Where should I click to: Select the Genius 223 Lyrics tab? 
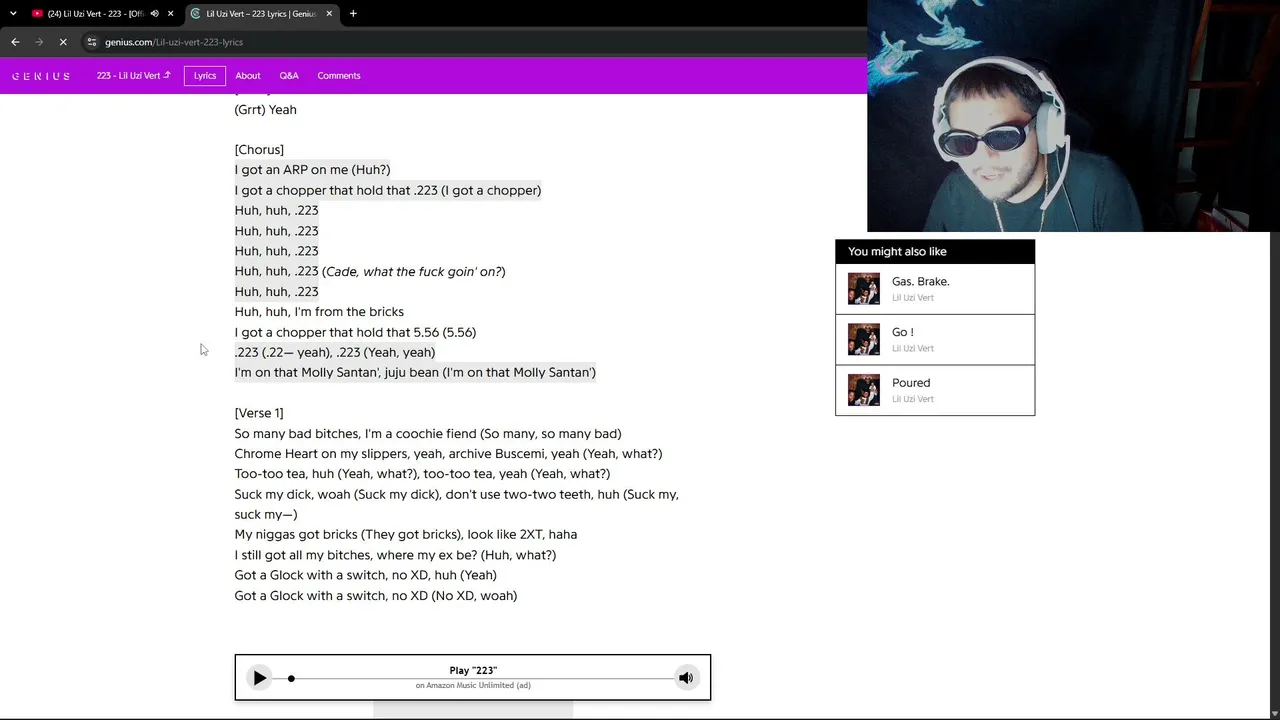tap(262, 14)
